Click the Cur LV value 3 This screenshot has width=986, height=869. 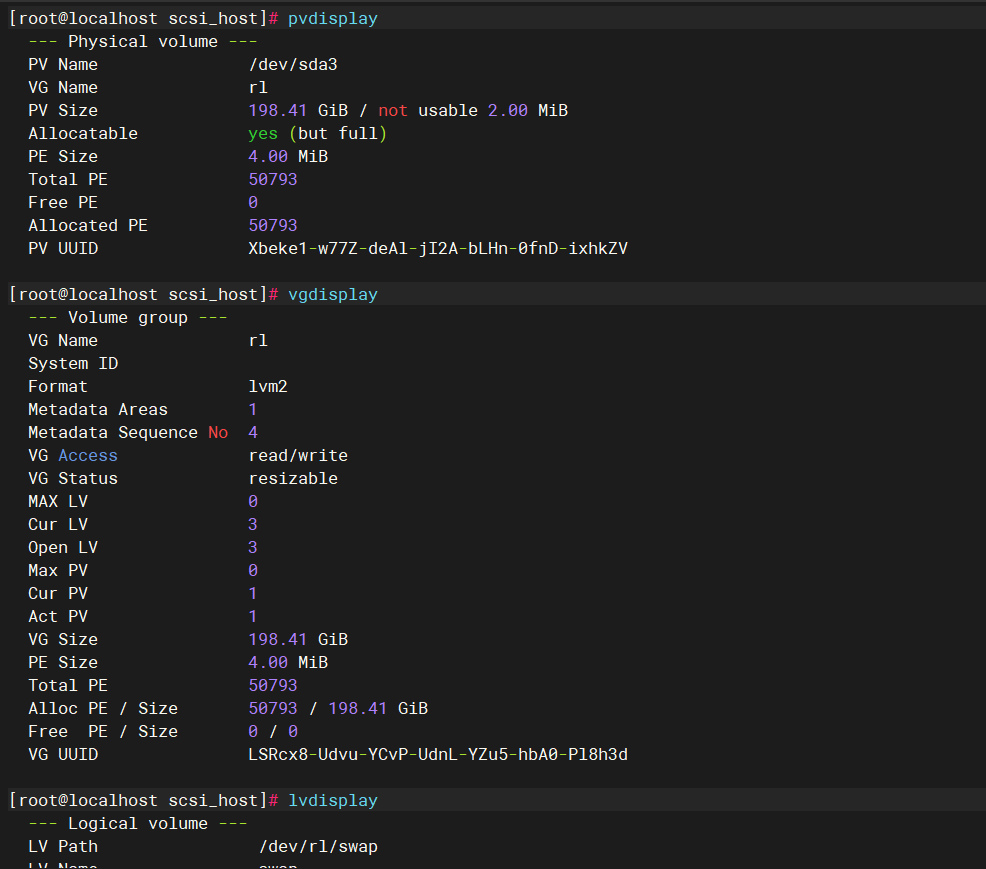pyautogui.click(x=253, y=525)
